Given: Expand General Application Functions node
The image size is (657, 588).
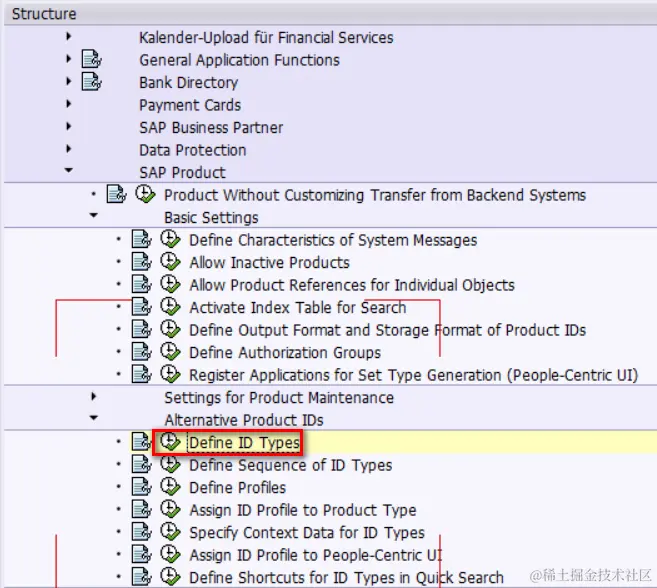Looking at the screenshot, I should pos(69,59).
